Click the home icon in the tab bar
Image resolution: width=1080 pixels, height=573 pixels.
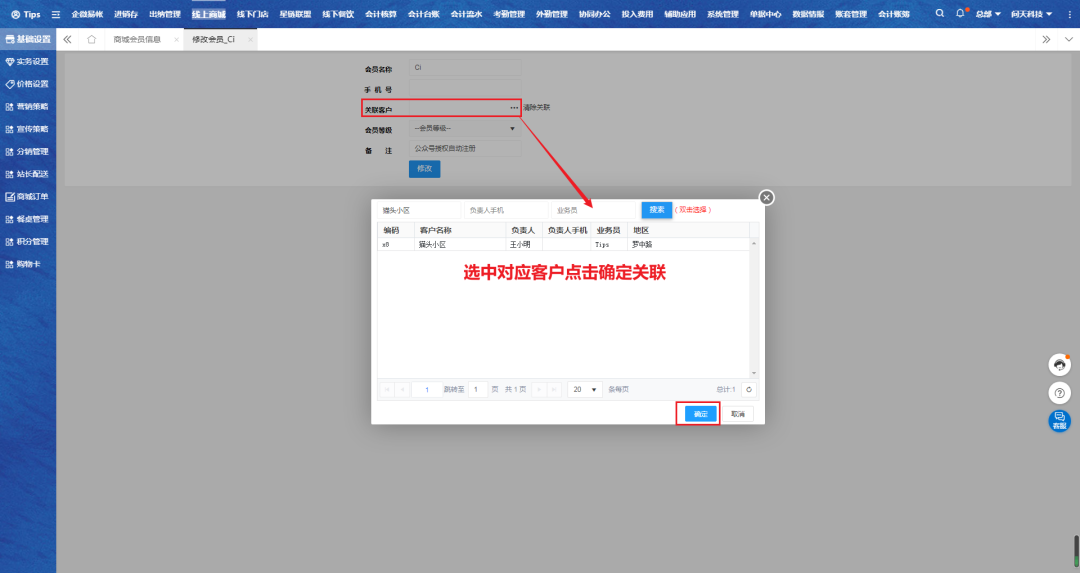tap(92, 39)
